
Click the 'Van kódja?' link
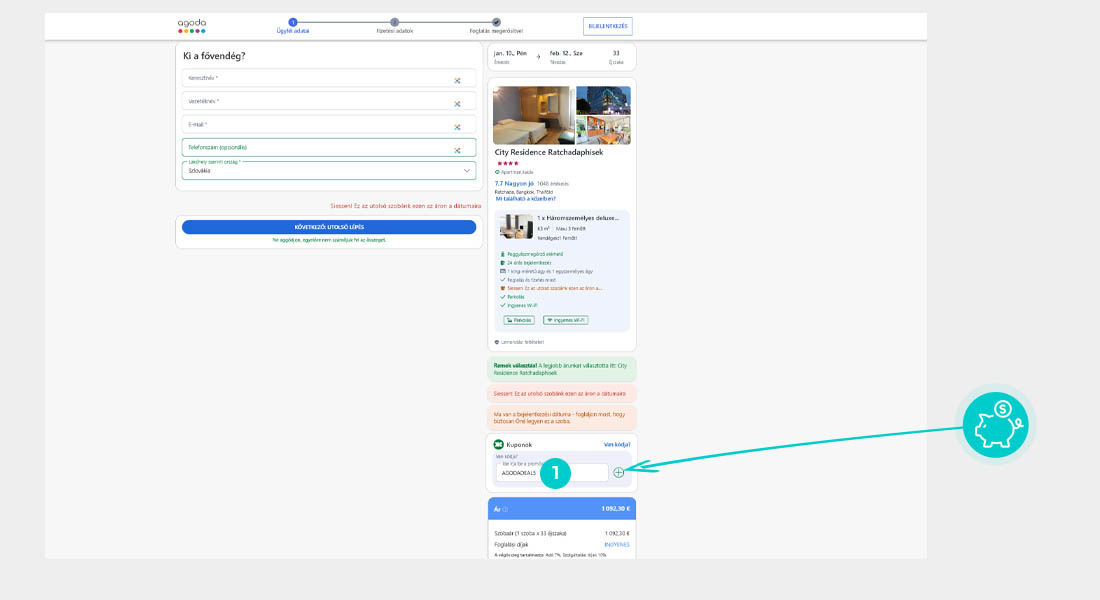click(x=616, y=444)
